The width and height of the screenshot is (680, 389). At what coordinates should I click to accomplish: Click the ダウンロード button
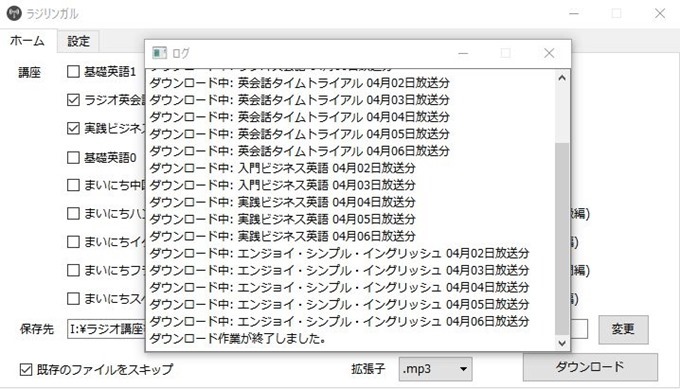[x=590, y=367]
